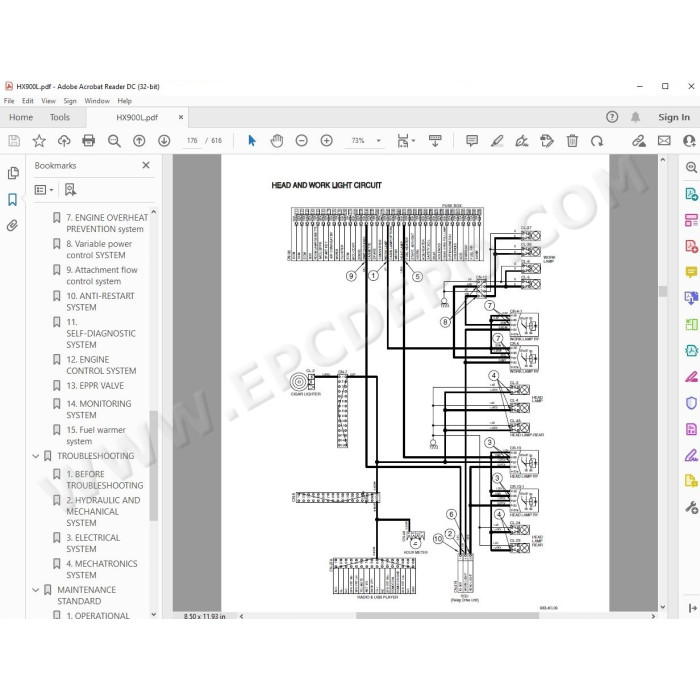The height and width of the screenshot is (700, 700).
Task: Open zoom percentage dropdown
Action: 379,141
